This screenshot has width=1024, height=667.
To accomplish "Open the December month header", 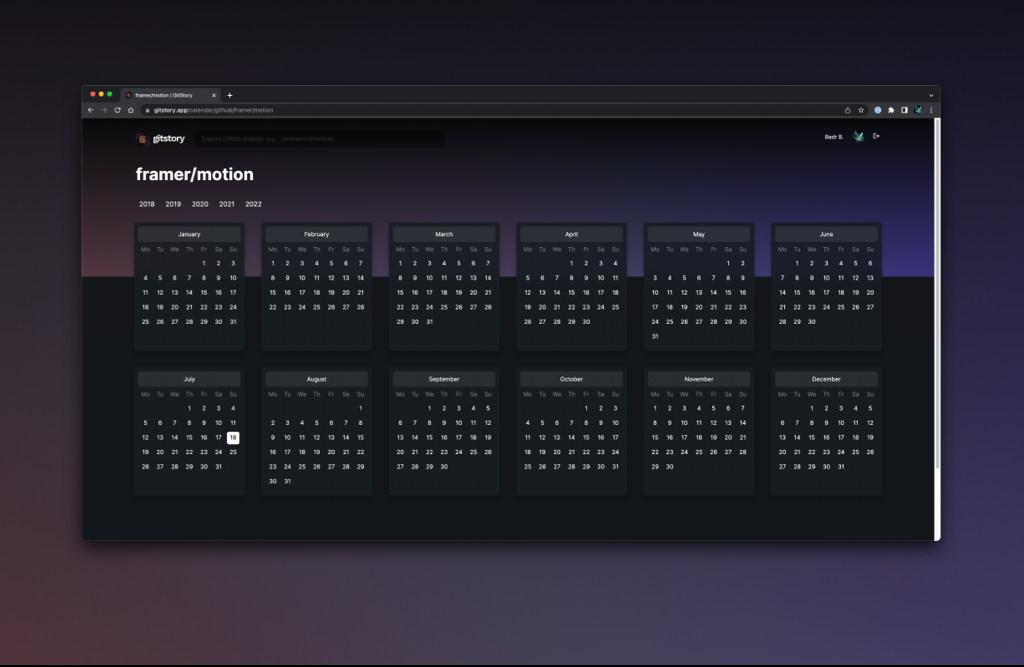I will pyautogui.click(x=826, y=379).
